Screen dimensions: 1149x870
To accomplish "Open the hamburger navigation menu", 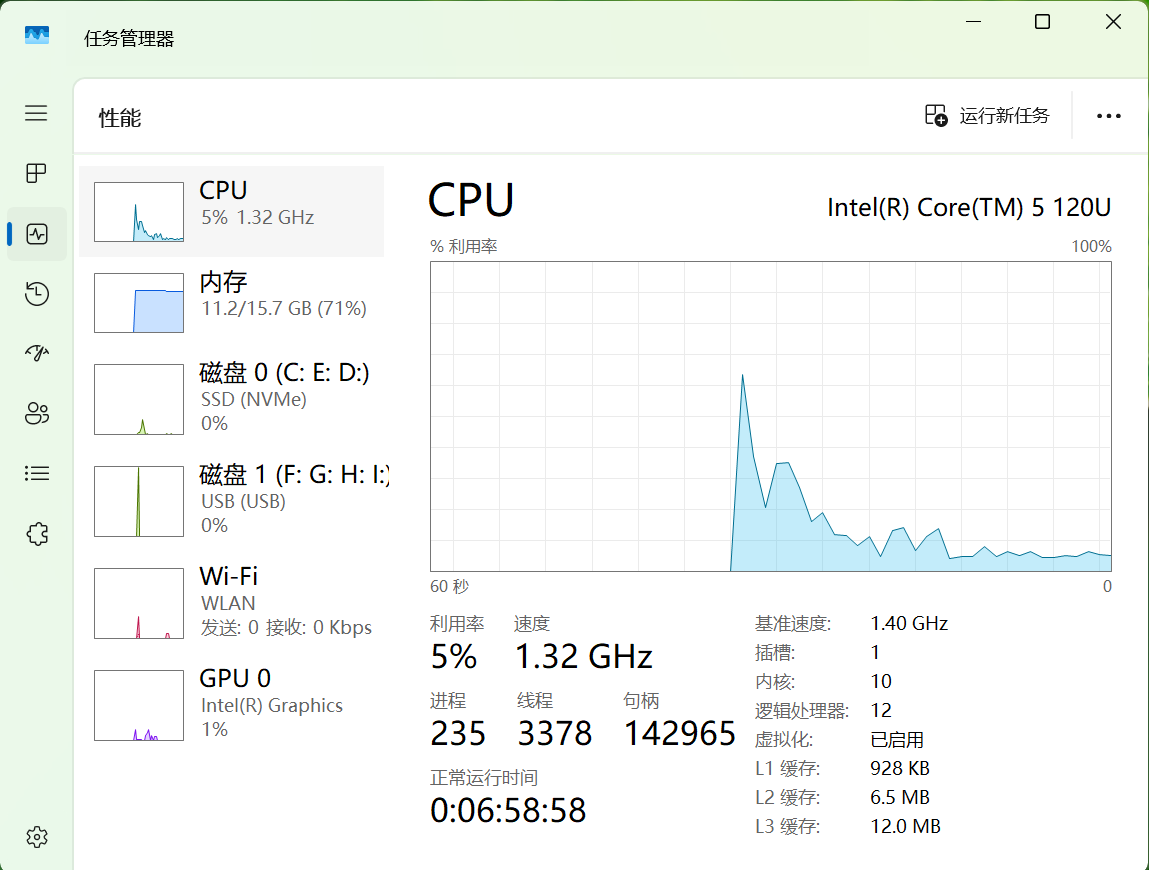I will click(x=36, y=113).
